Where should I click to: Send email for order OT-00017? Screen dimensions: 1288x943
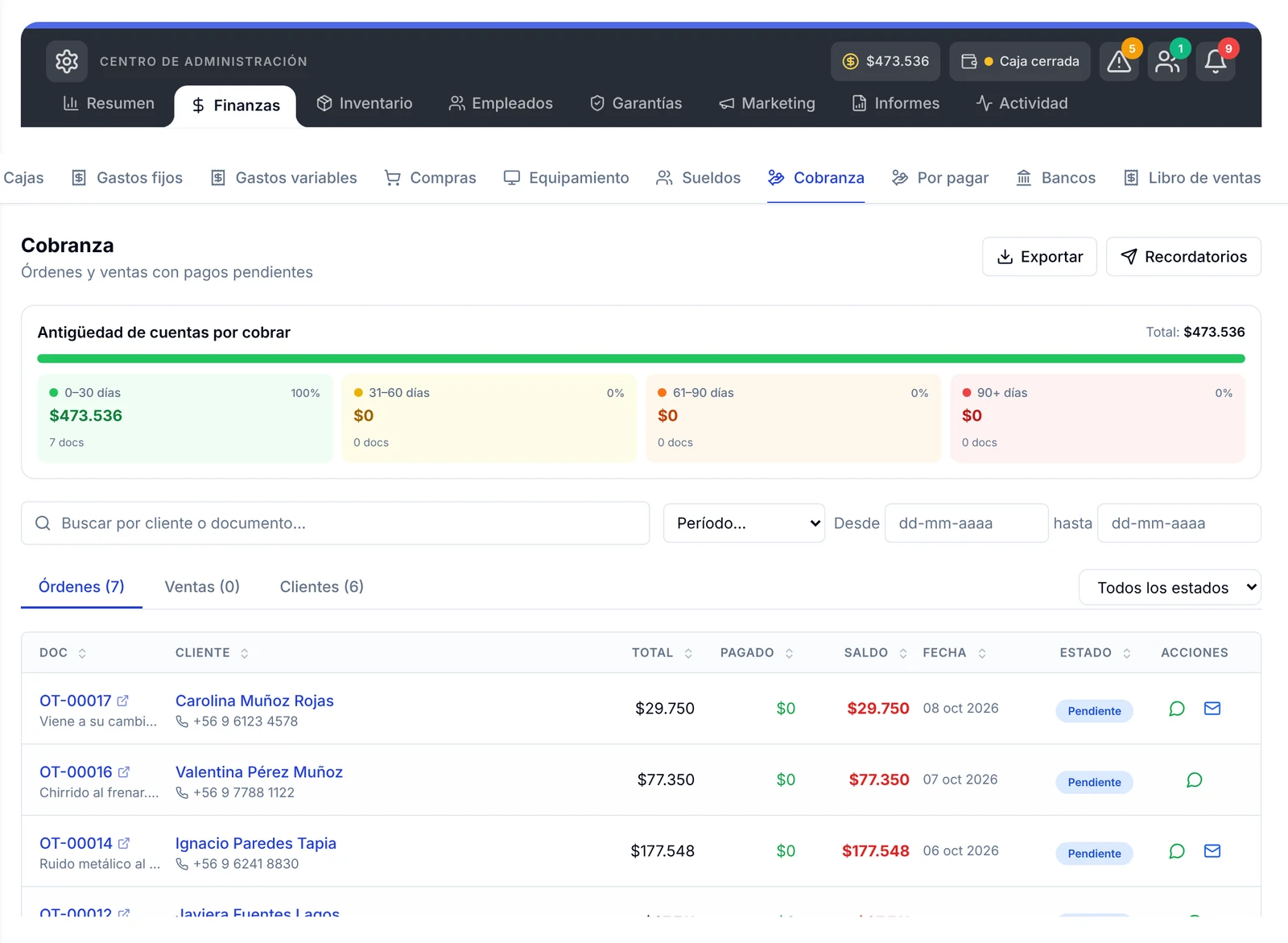click(x=1212, y=709)
